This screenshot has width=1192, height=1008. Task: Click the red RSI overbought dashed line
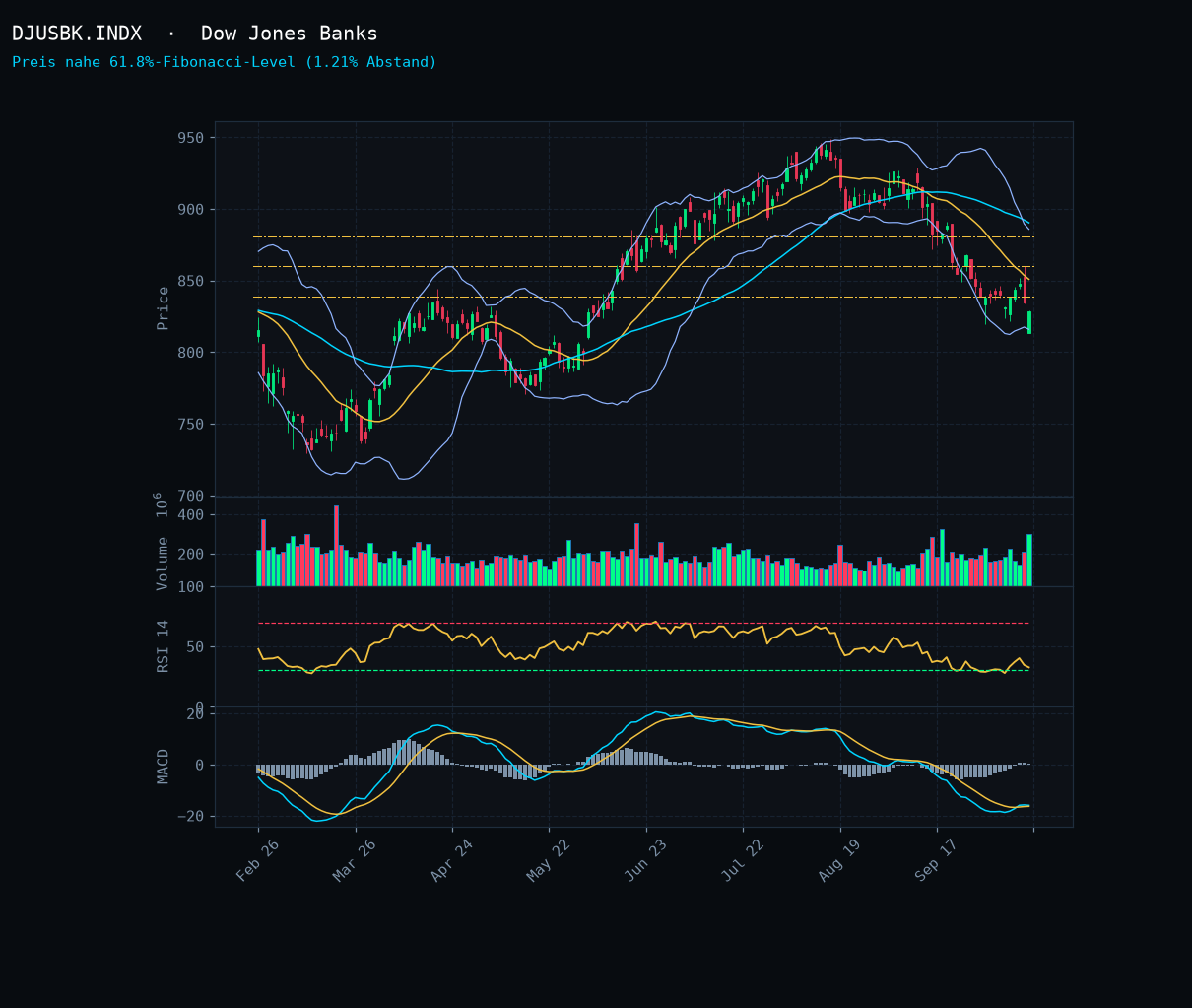[643, 623]
